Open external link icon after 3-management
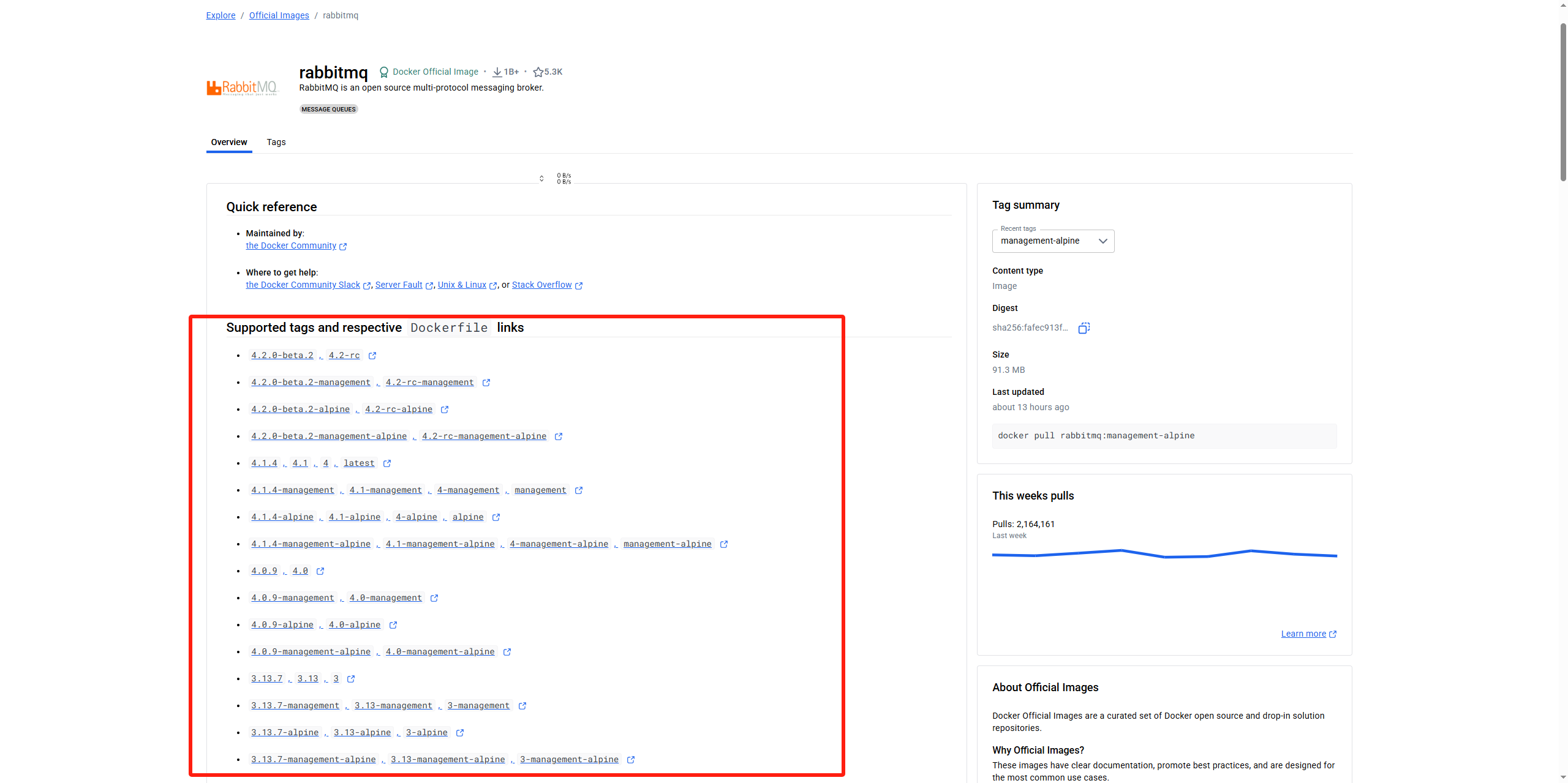 click(x=522, y=706)
